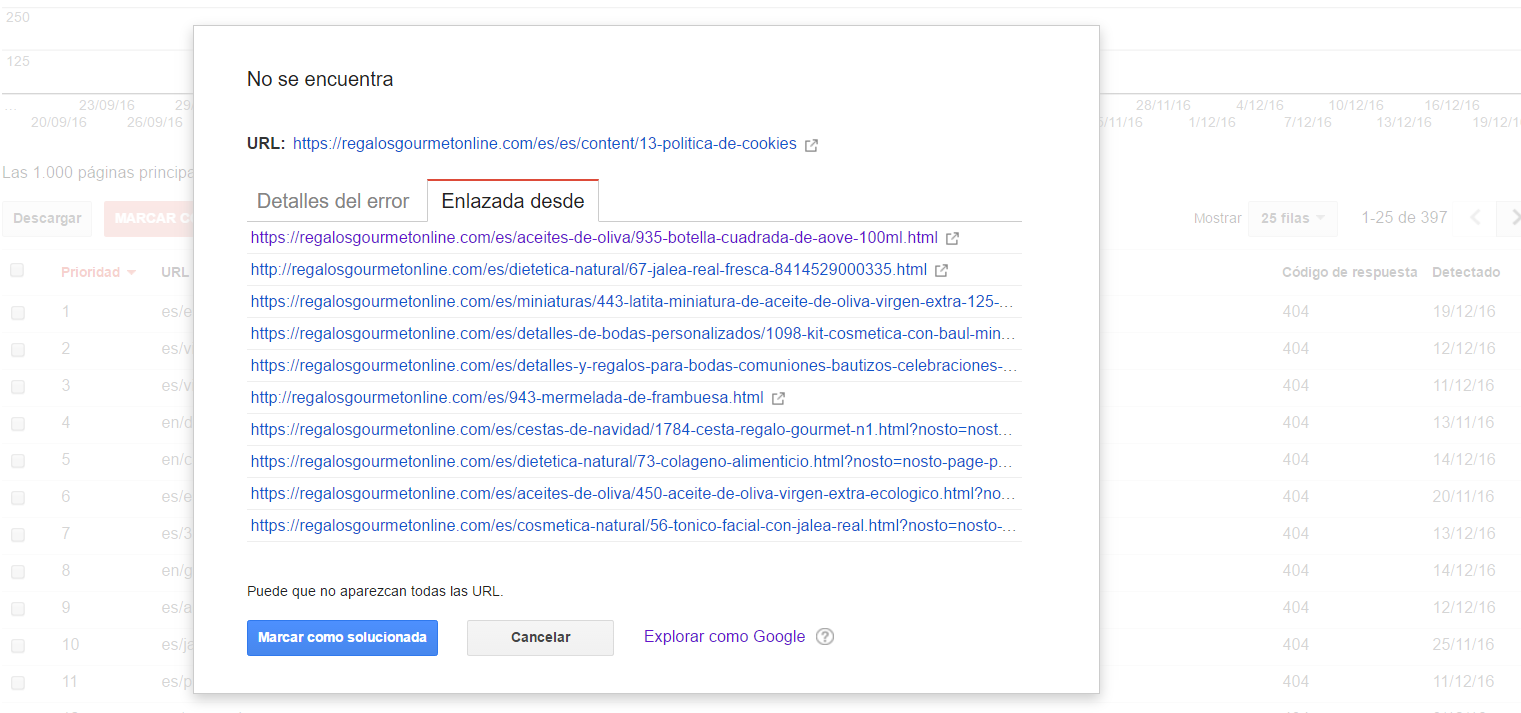Screen dimensions: 1521x713
Task: Open the 25 filas rows dropdown
Action: coord(1292,218)
